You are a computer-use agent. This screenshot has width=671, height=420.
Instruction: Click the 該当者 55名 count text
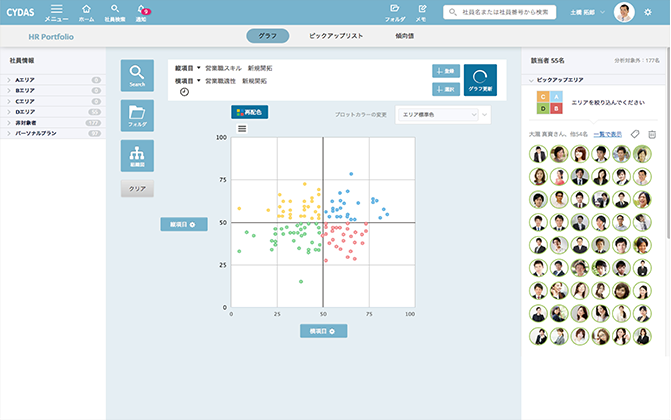548,61
